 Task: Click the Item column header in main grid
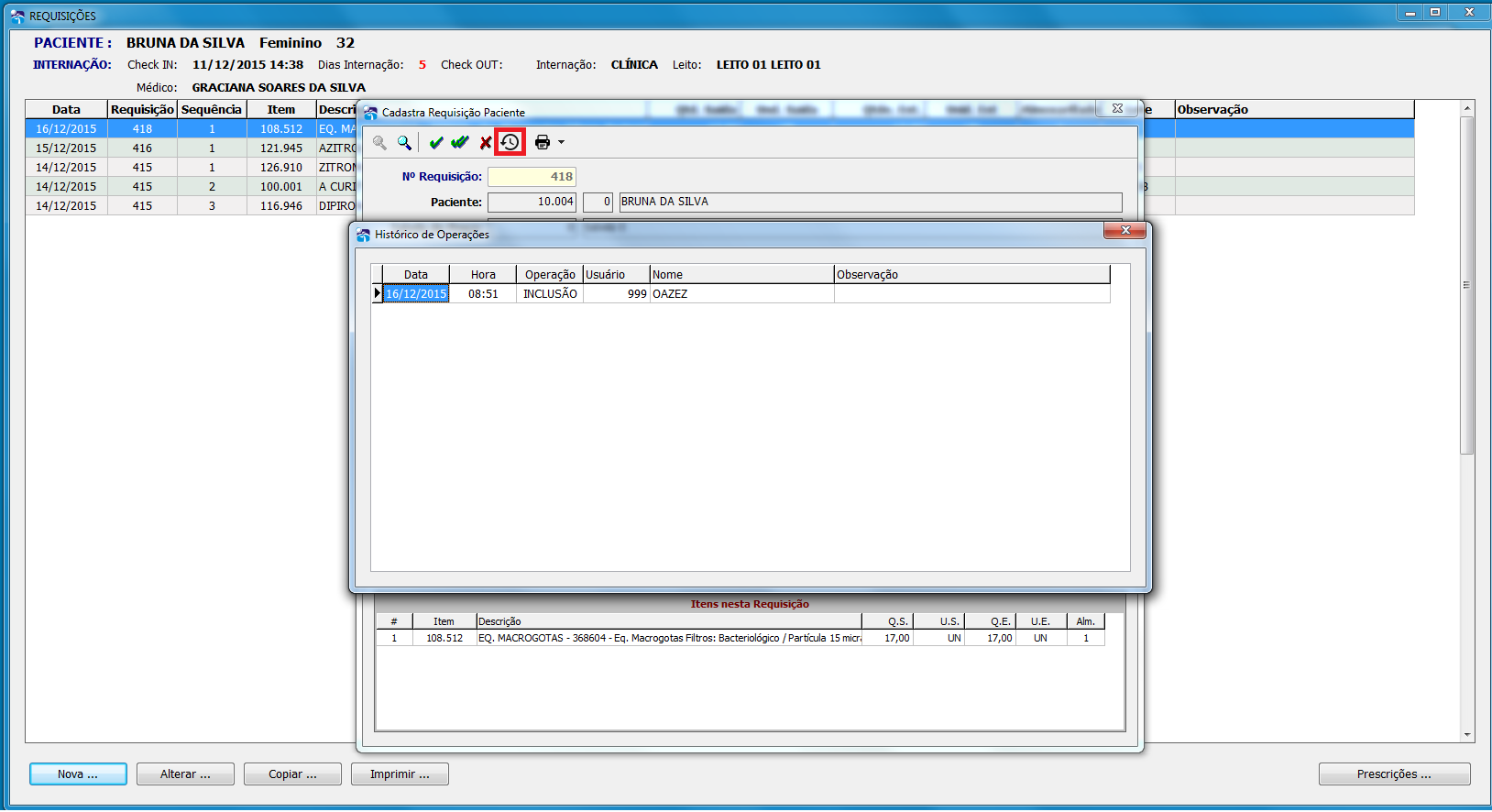[x=281, y=109]
